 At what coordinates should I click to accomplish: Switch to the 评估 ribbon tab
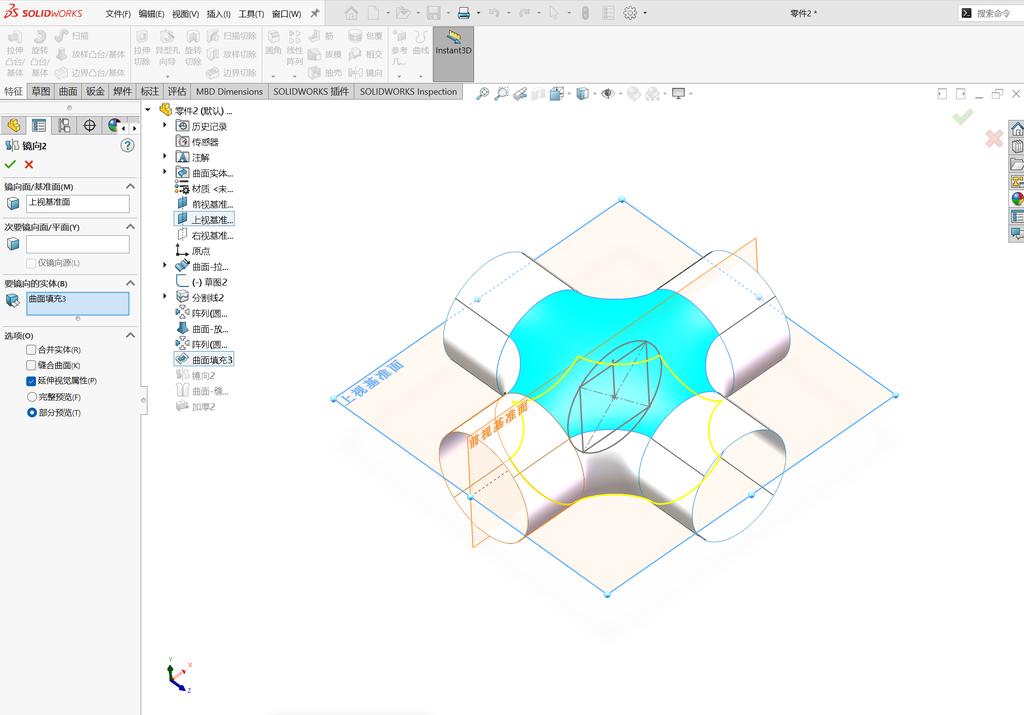coord(177,91)
